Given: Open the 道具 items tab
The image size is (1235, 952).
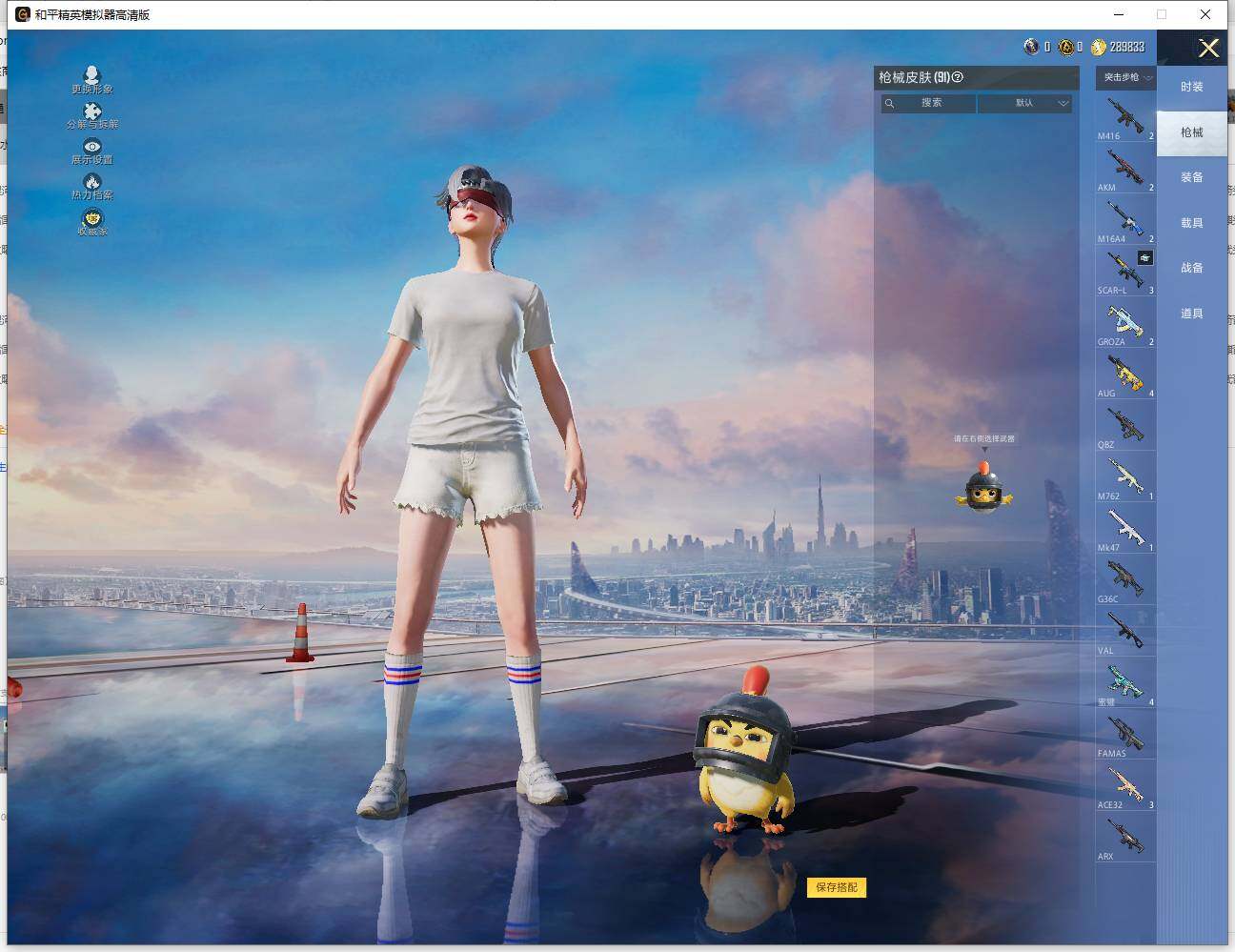Looking at the screenshot, I should (x=1191, y=314).
